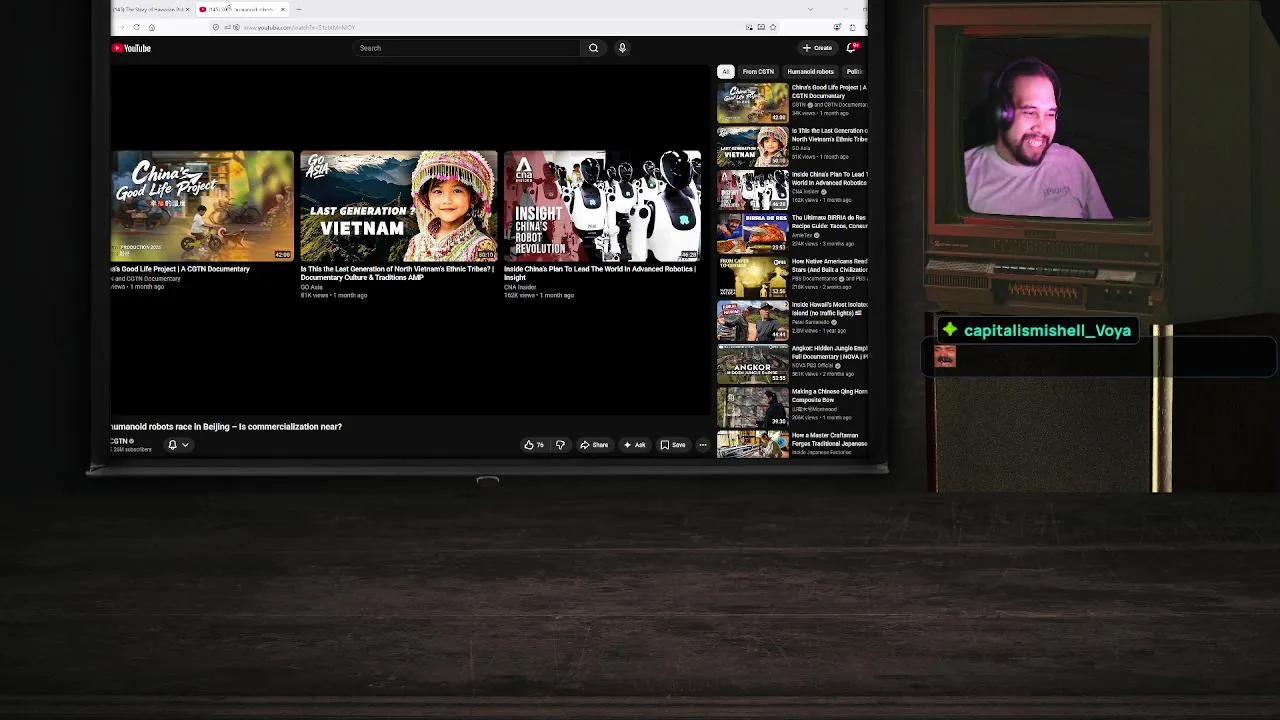The height and width of the screenshot is (720, 1280).
Task: Click the YouTube logo
Action: coord(132,48)
